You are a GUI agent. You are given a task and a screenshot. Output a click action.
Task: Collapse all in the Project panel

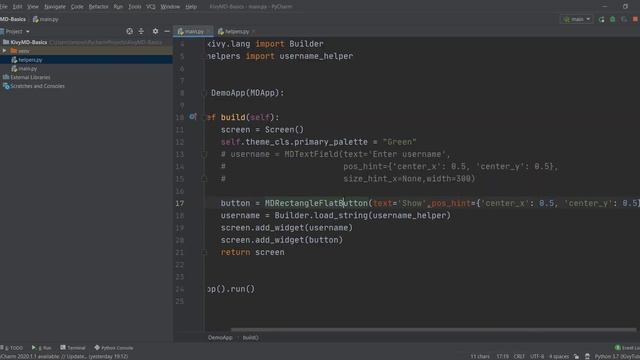pos(141,31)
